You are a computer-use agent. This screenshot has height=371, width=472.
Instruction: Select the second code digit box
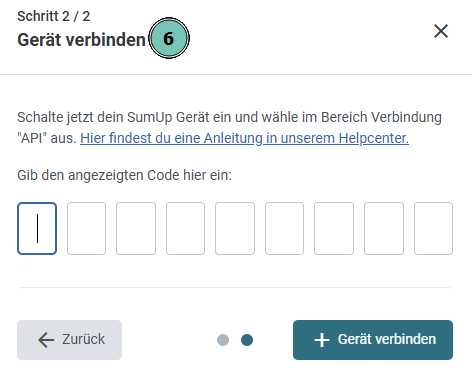(x=86, y=228)
